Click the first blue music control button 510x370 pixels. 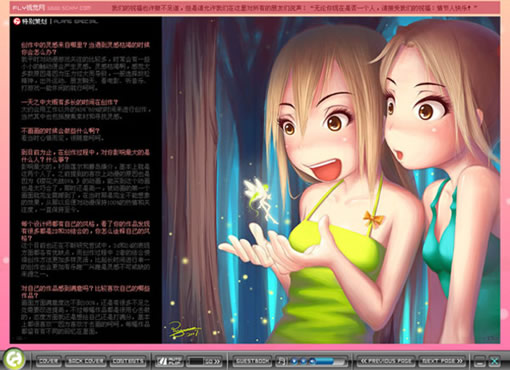coord(294,361)
